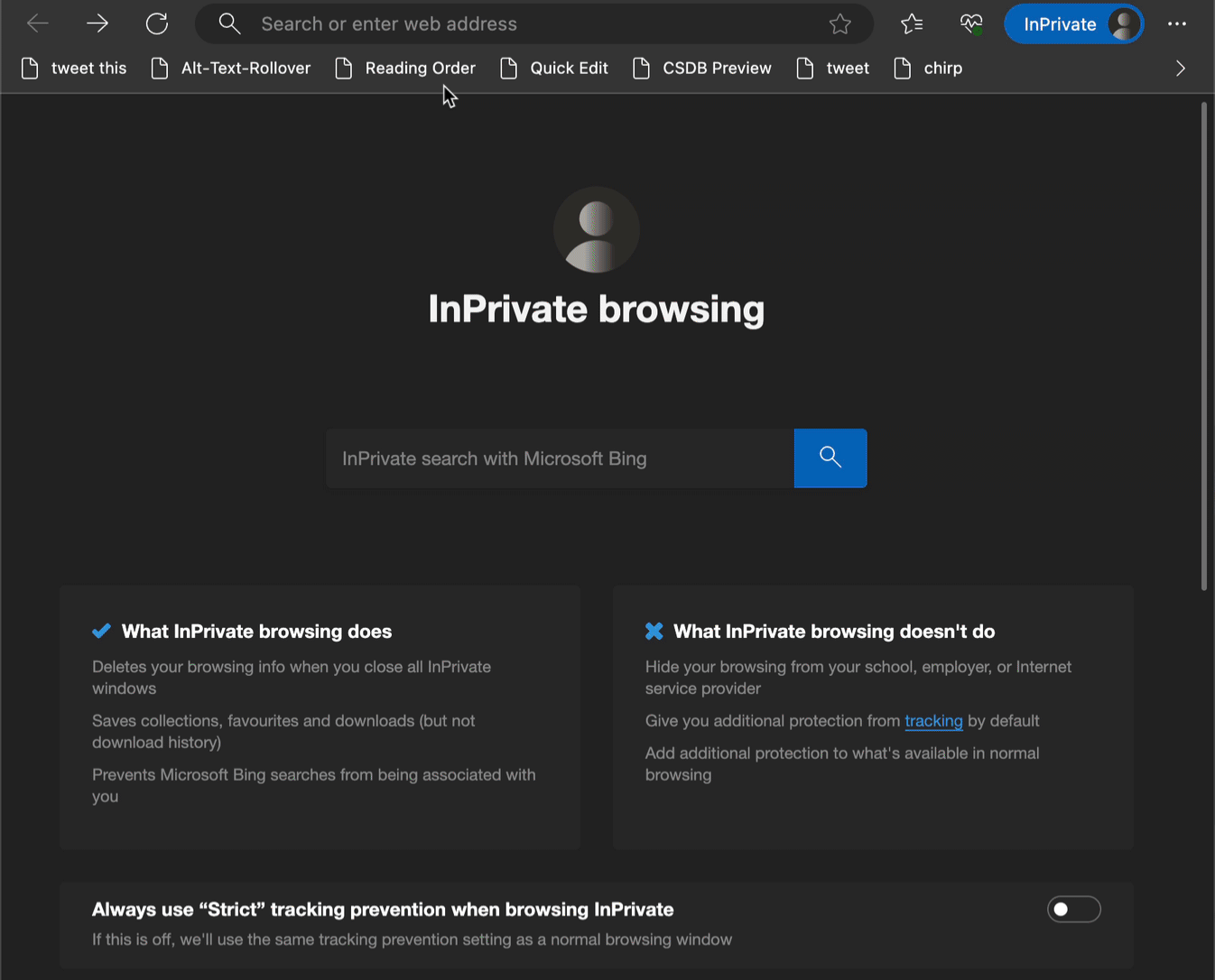
Task: Click the blue Bing search button
Action: pos(830,458)
